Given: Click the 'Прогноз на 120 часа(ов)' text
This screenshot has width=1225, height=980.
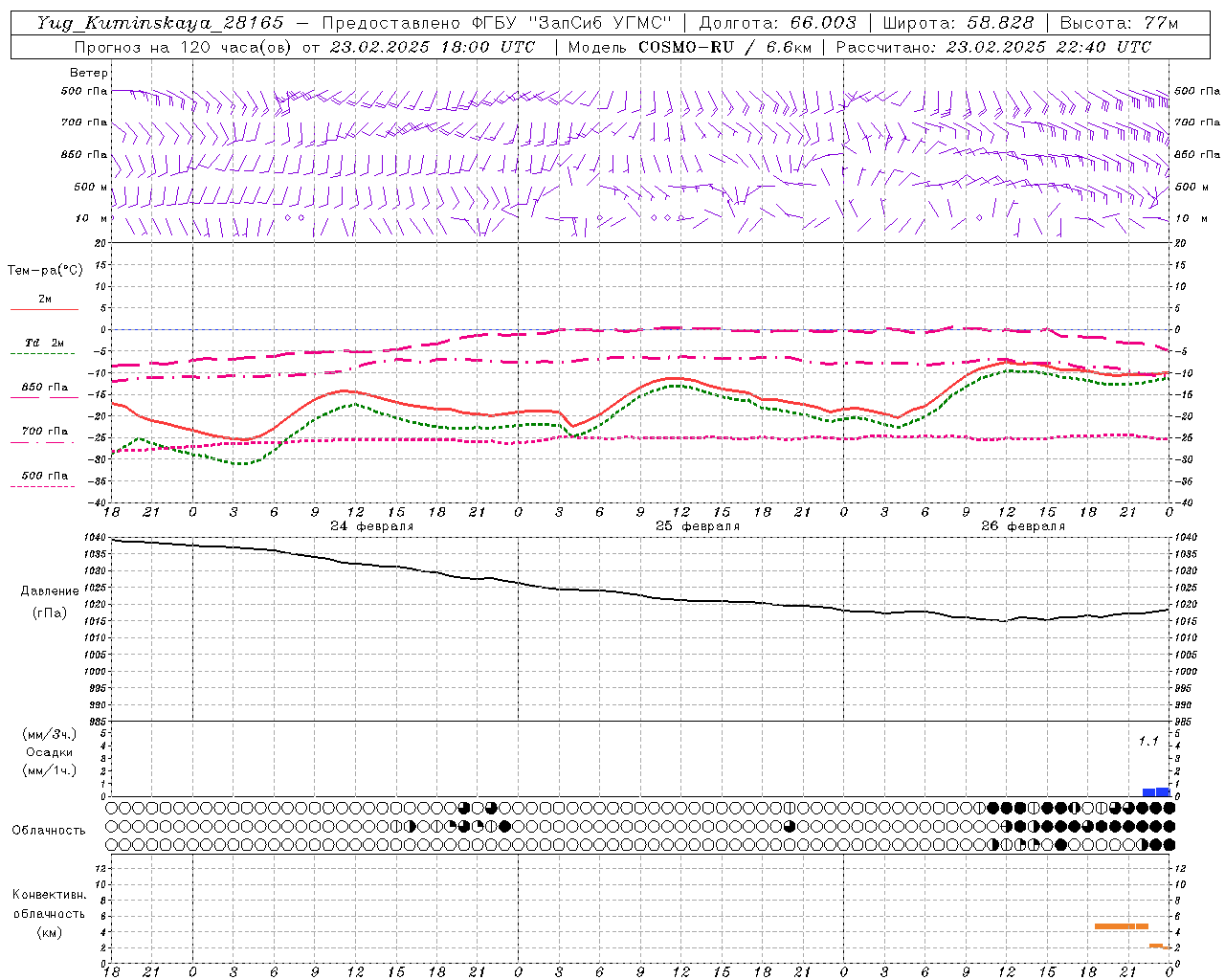Looking at the screenshot, I should click(x=183, y=47).
